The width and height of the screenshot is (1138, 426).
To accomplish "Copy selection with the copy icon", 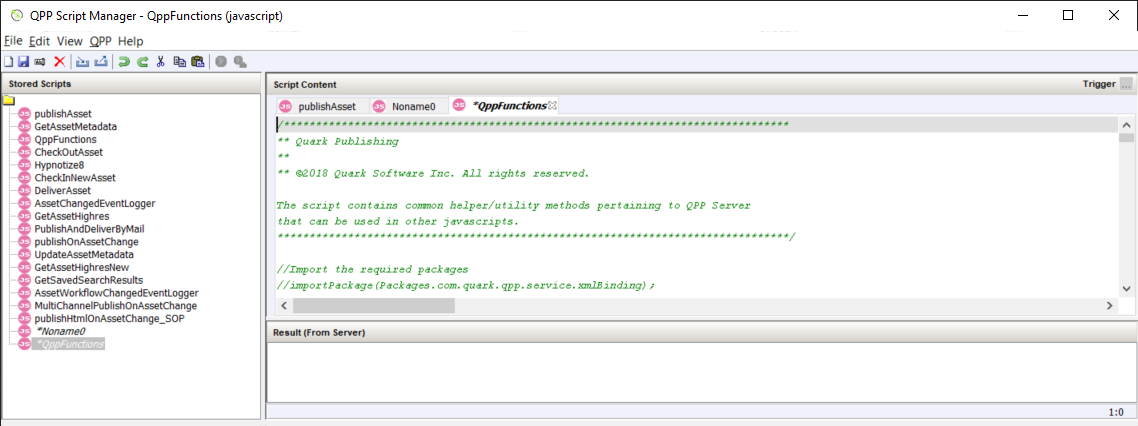I will [179, 62].
